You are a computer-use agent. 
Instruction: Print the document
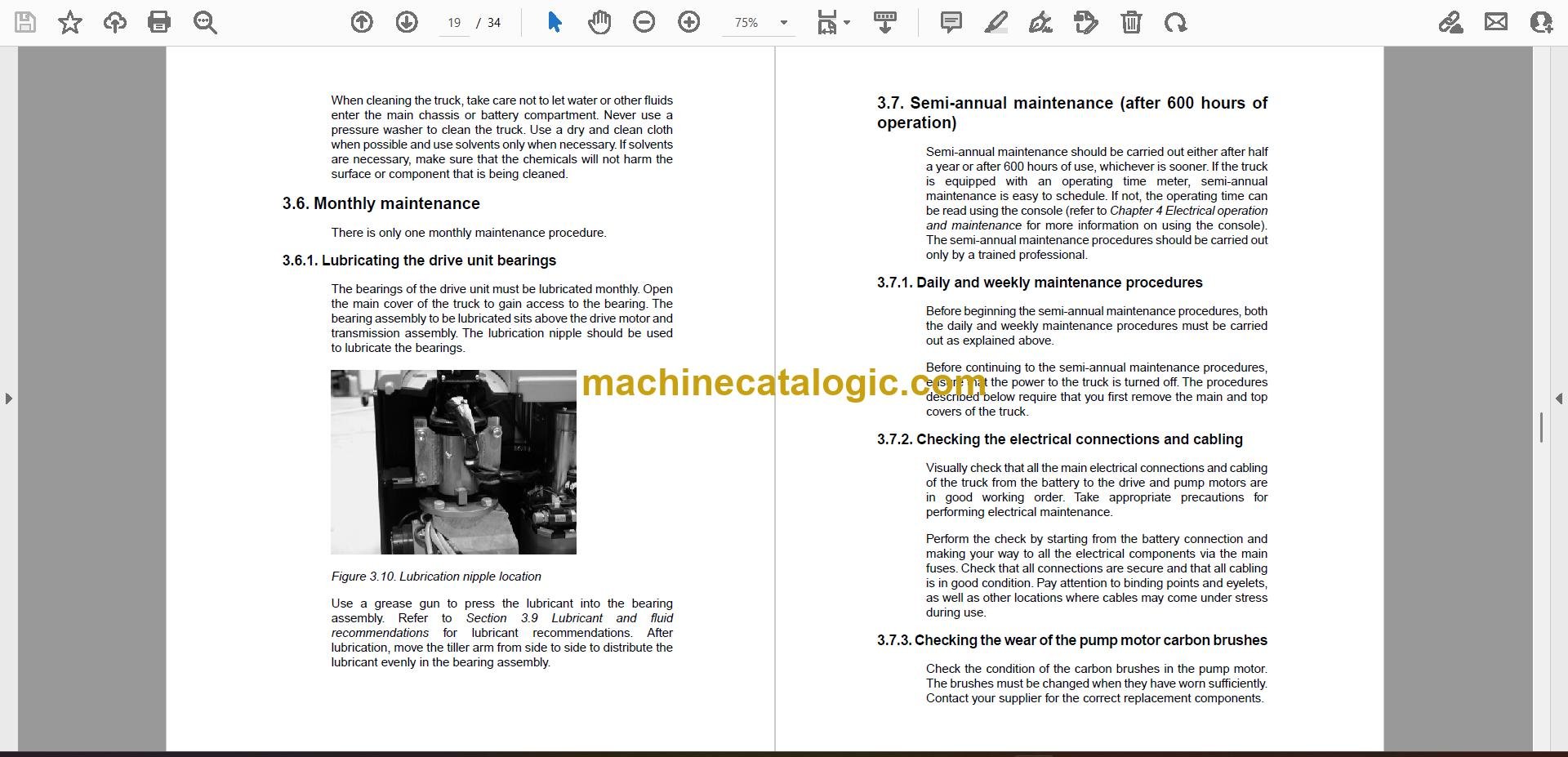(x=159, y=22)
